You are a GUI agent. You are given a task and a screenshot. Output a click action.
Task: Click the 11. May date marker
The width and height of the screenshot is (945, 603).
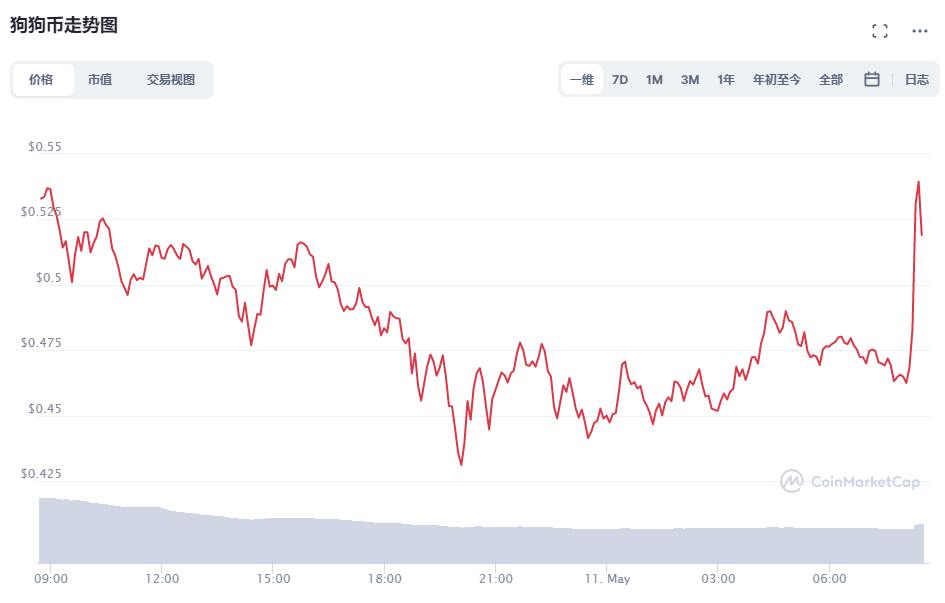pos(608,579)
